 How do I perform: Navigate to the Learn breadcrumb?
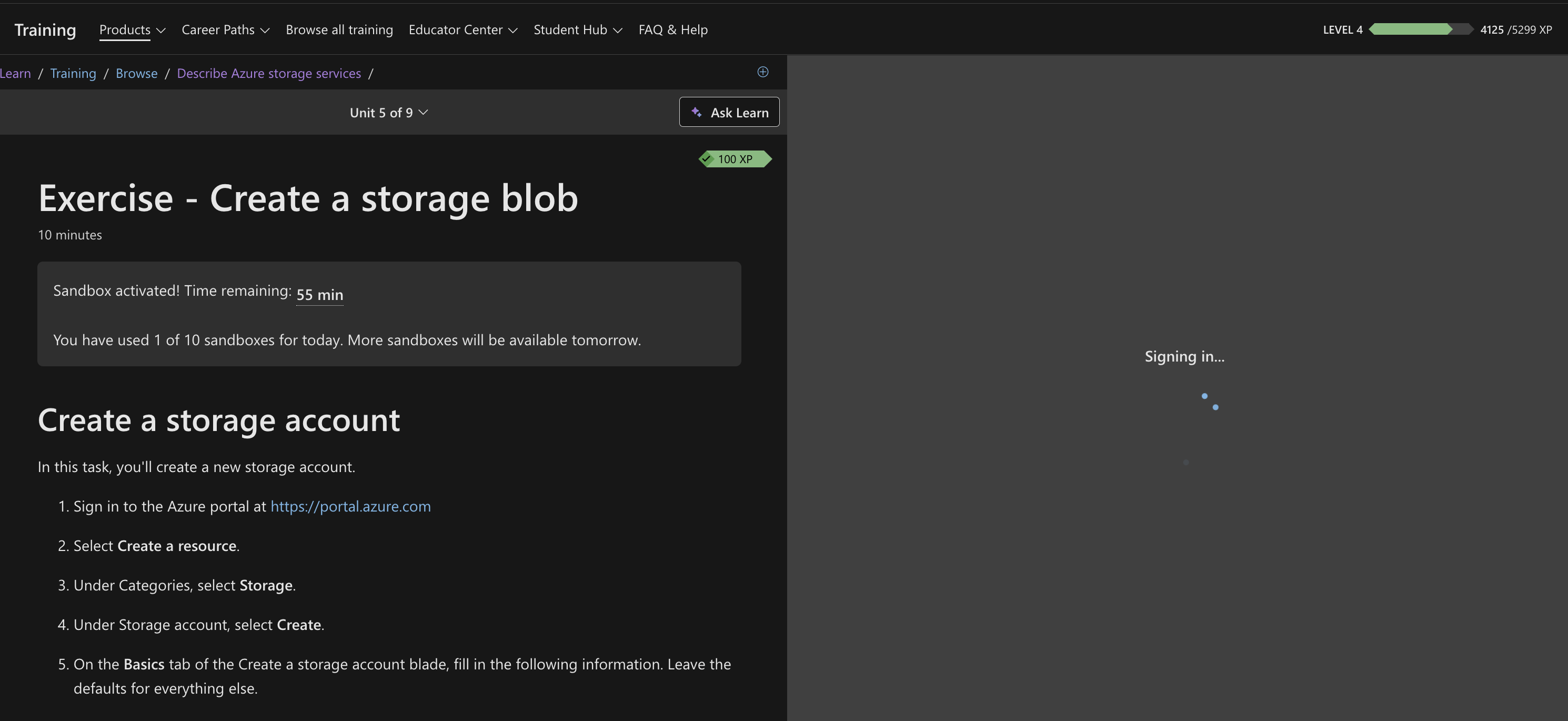(15, 73)
